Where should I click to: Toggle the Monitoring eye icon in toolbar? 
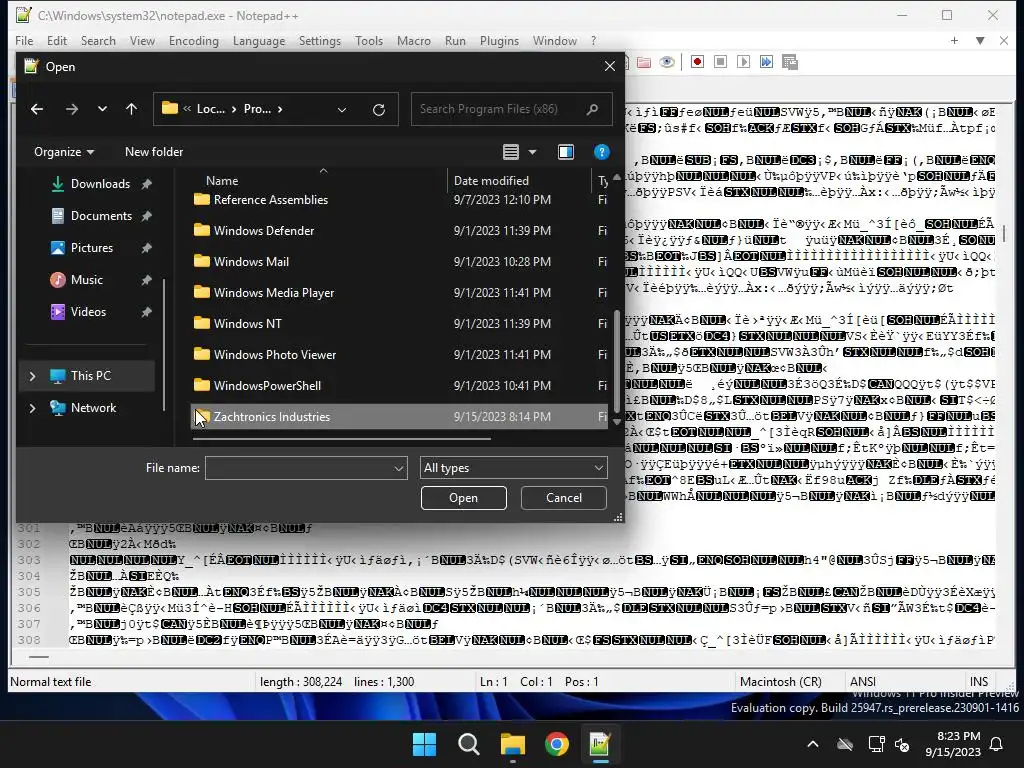coord(667,62)
